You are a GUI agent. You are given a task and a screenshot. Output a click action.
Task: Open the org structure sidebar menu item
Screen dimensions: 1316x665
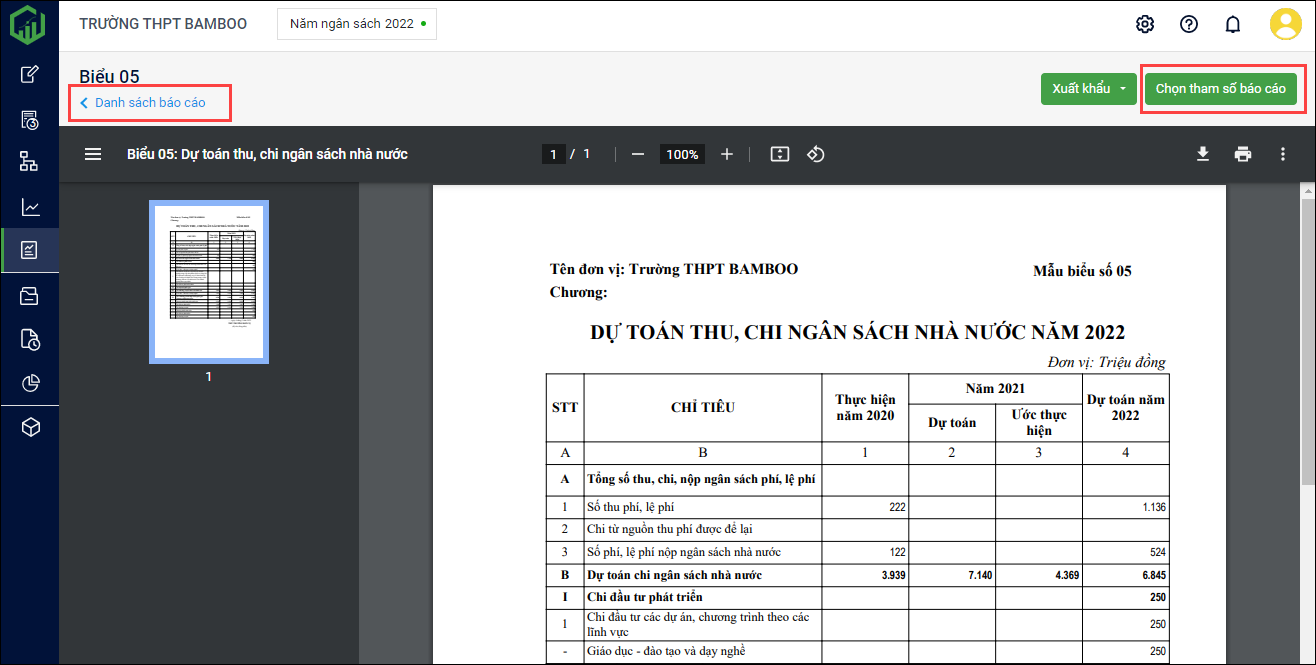tap(30, 161)
